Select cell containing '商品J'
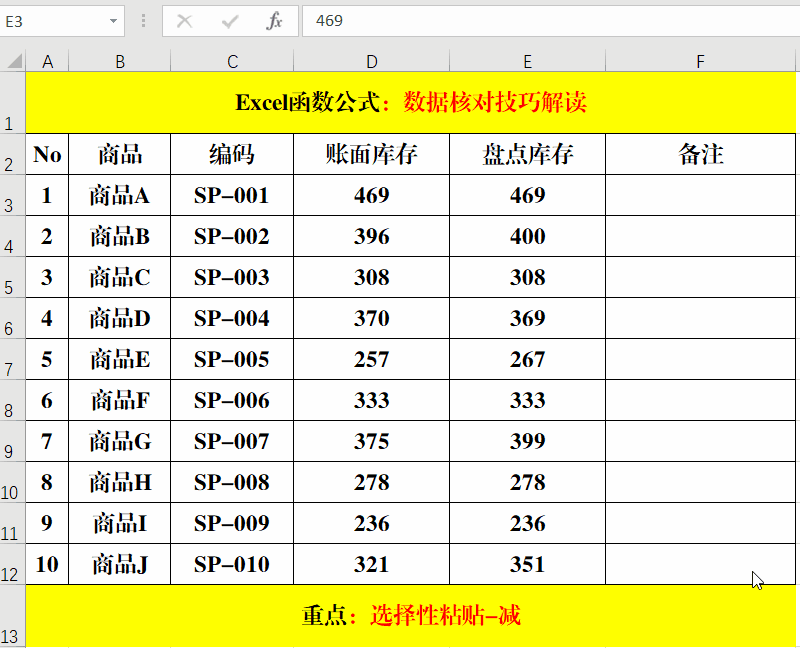This screenshot has width=800, height=648. click(x=119, y=564)
